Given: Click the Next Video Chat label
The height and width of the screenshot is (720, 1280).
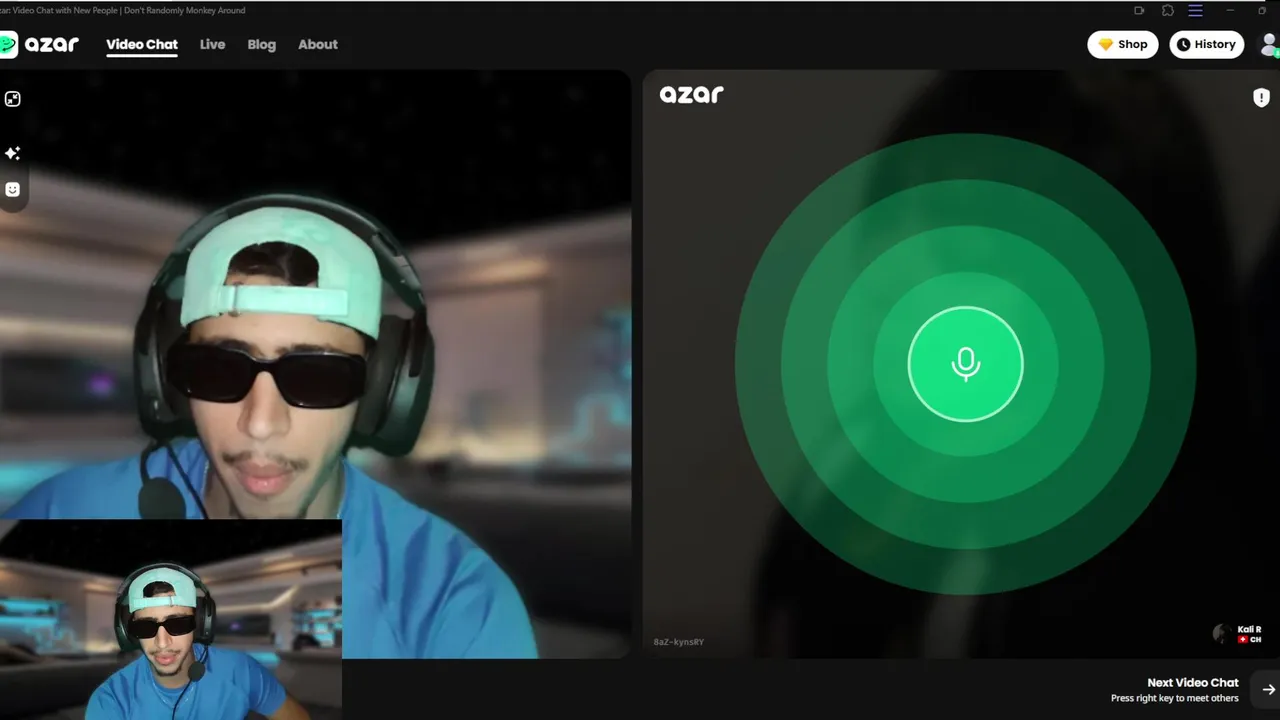Looking at the screenshot, I should click(x=1193, y=682).
